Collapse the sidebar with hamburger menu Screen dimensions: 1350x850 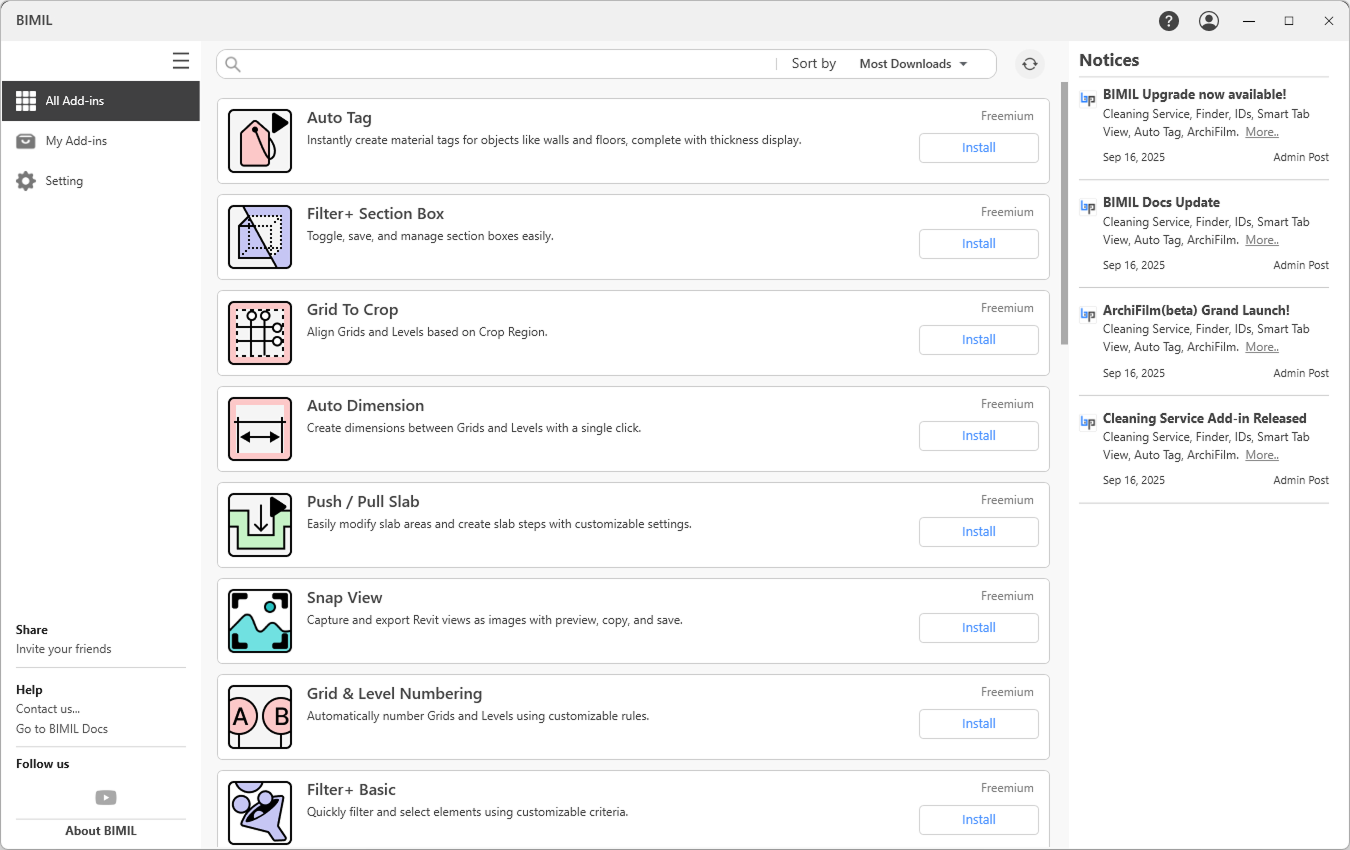point(181,61)
